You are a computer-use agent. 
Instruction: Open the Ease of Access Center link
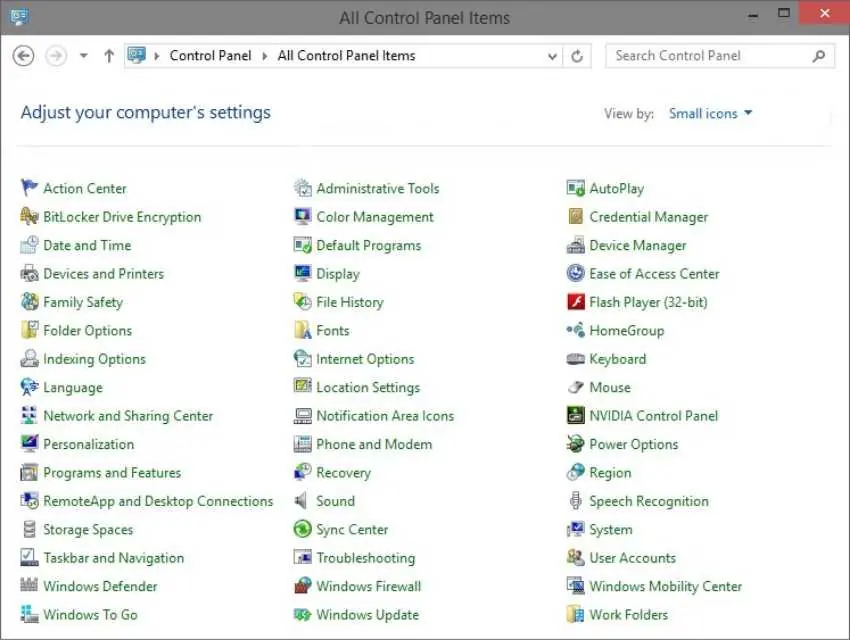(x=655, y=274)
